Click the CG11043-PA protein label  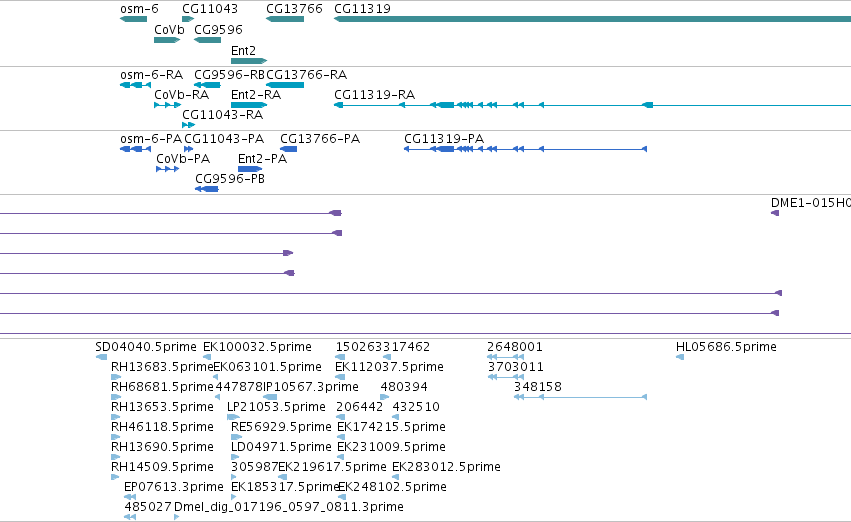(224, 139)
